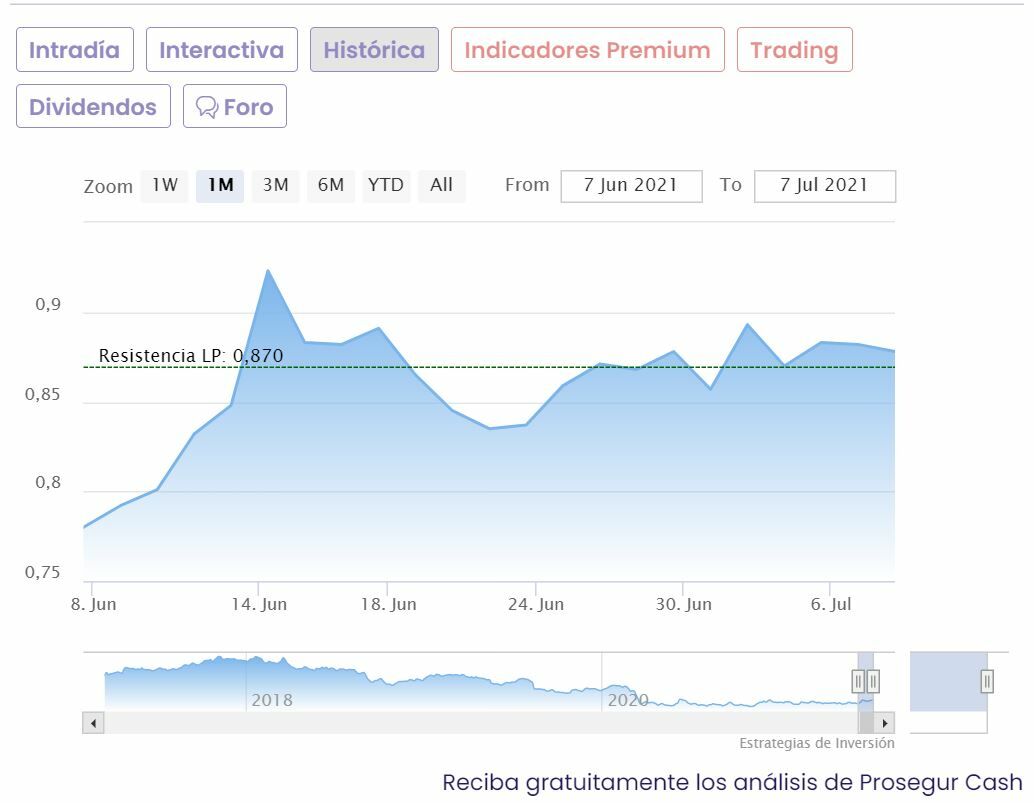The width and height of the screenshot is (1034, 803).
Task: Switch to the Interactiva tab
Action: [221, 50]
